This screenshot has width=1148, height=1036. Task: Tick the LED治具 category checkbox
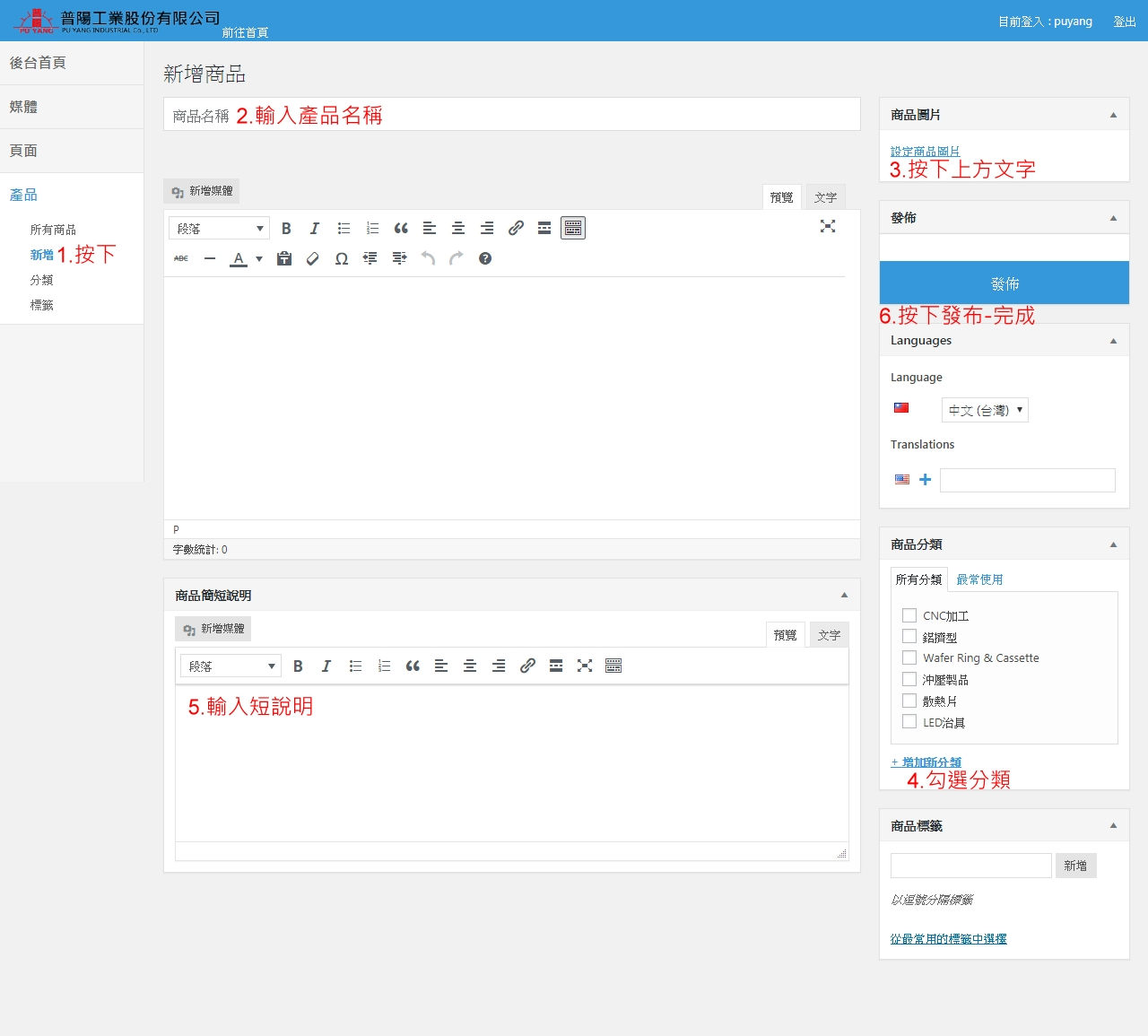tap(909, 722)
